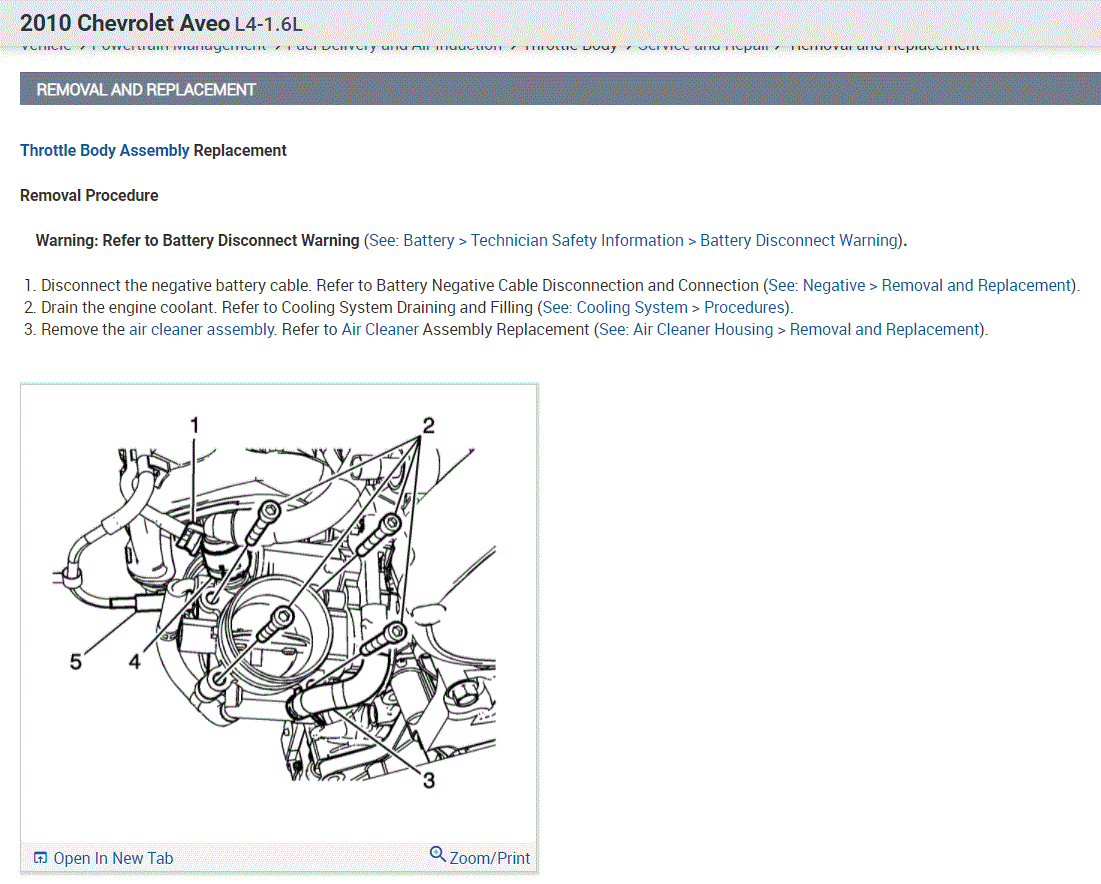Click the Air Cleaner link in step 3

(x=380, y=330)
